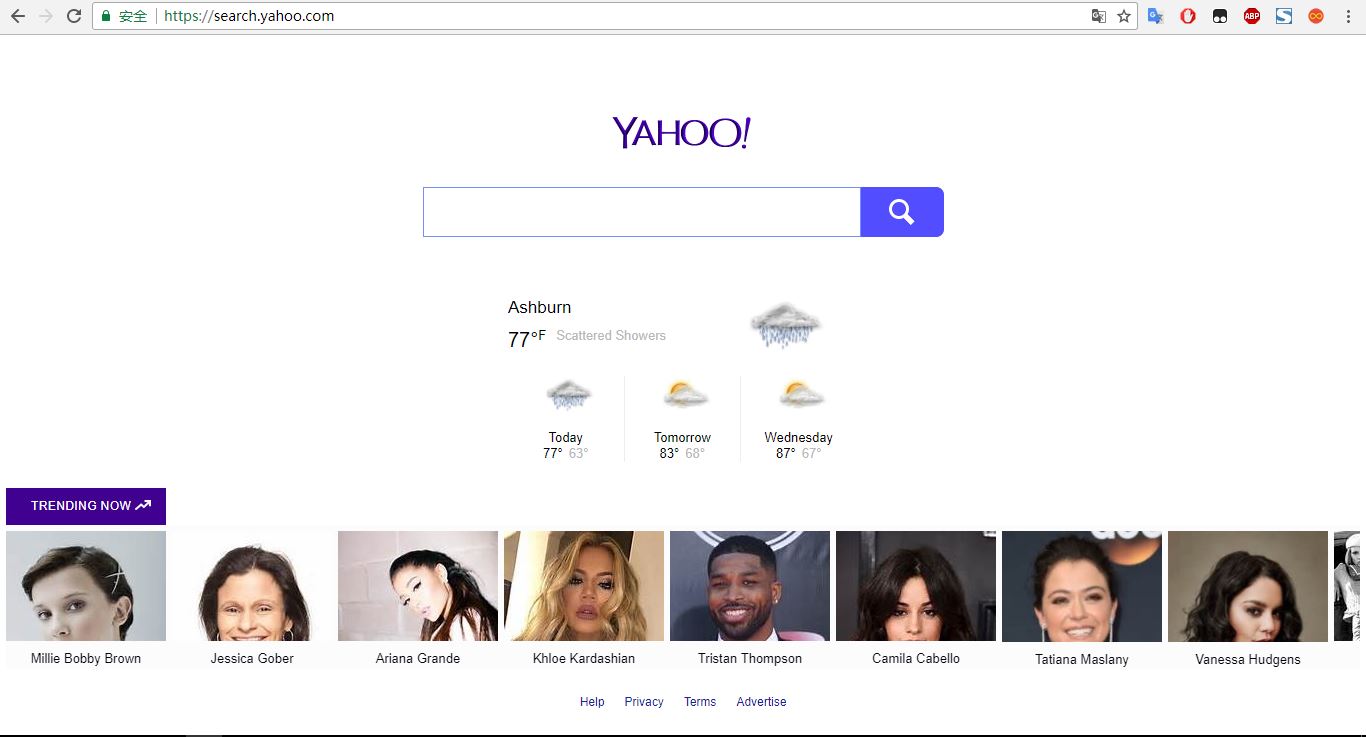Reload the page with the refresh icon
The width and height of the screenshot is (1366, 737).
[74, 16]
